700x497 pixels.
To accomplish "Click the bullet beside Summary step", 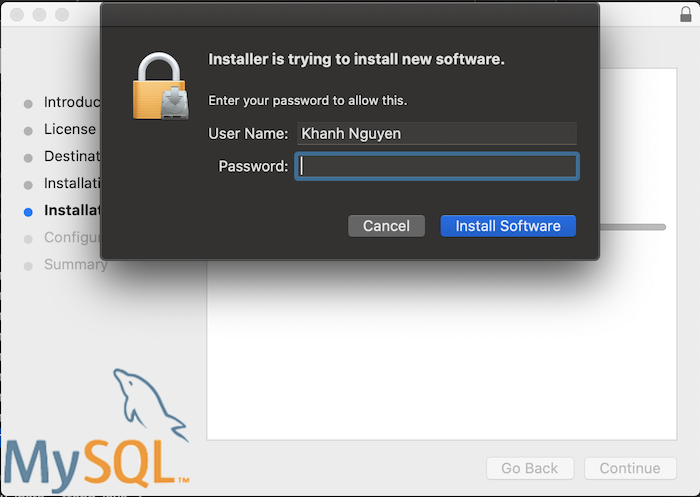I will (28, 266).
